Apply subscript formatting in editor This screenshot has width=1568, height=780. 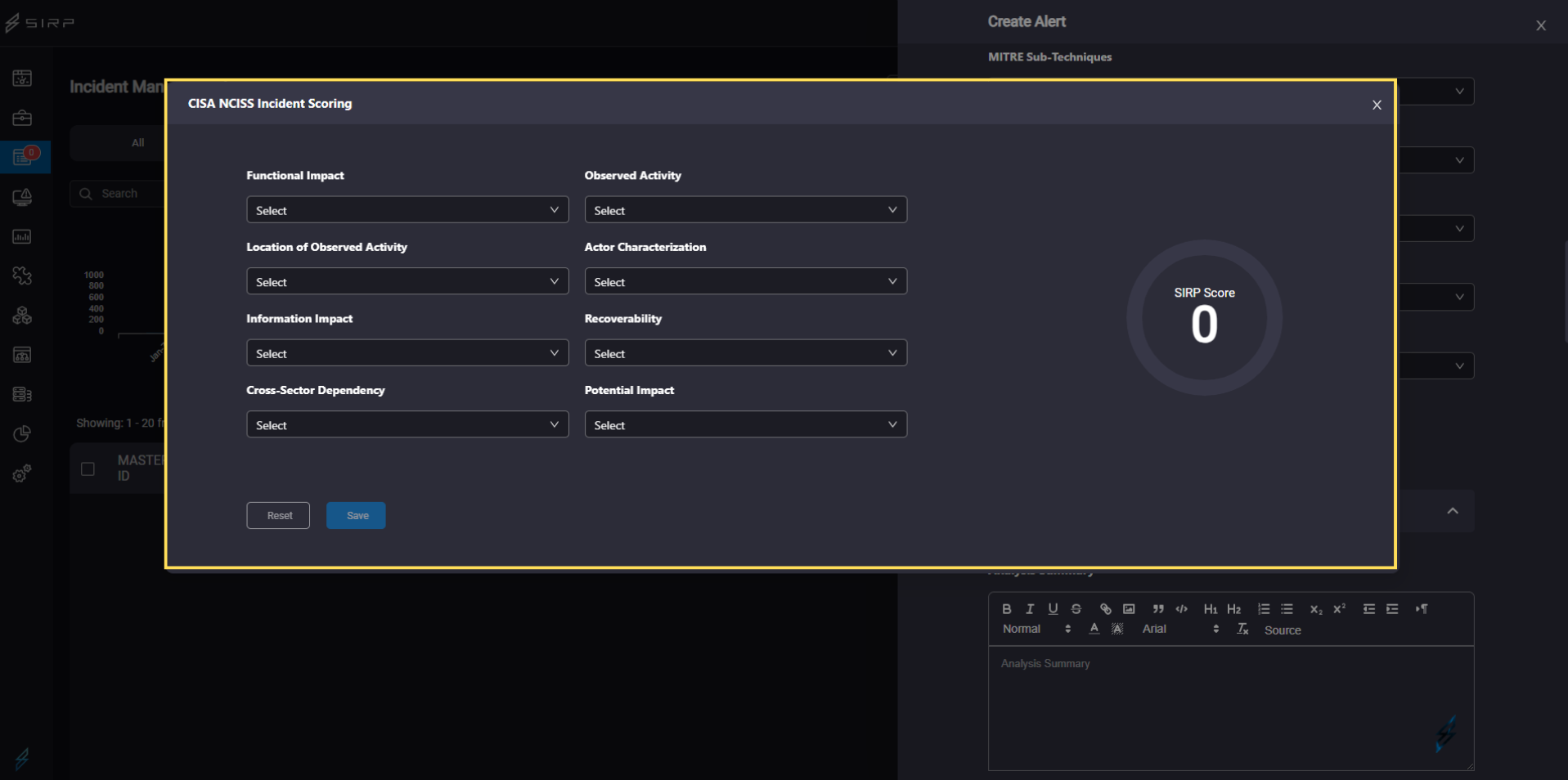pos(1316,609)
